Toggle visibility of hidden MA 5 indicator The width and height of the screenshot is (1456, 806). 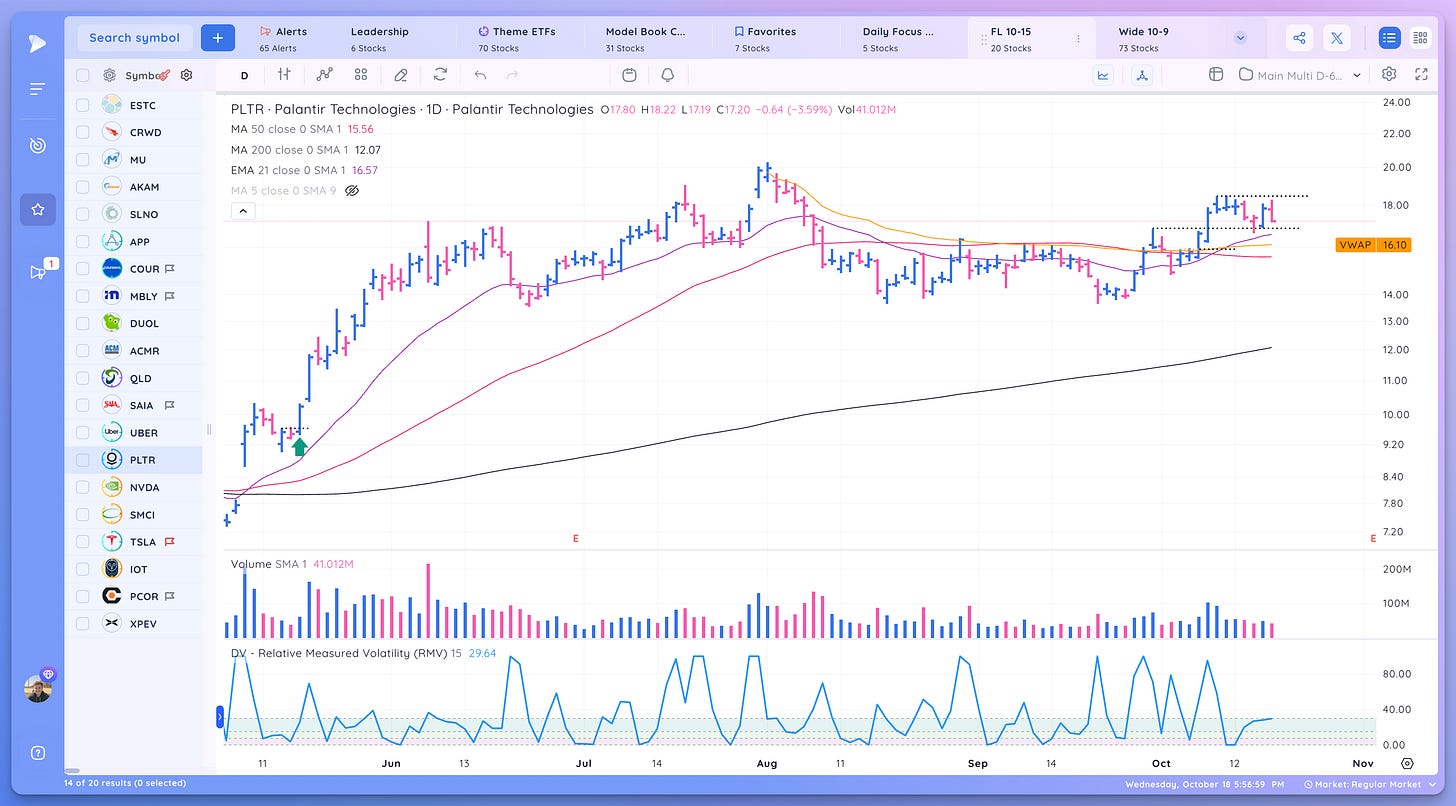click(352, 190)
